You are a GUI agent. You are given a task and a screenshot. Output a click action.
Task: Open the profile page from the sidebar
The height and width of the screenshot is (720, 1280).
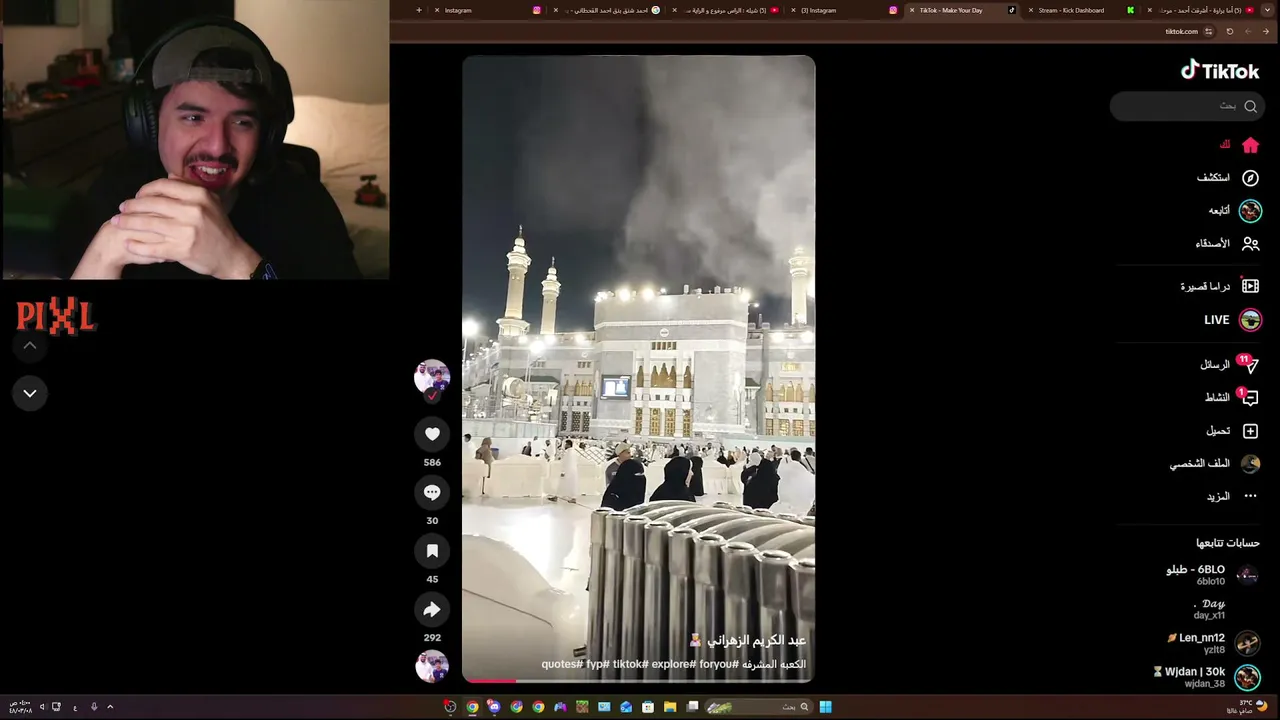1250,464
